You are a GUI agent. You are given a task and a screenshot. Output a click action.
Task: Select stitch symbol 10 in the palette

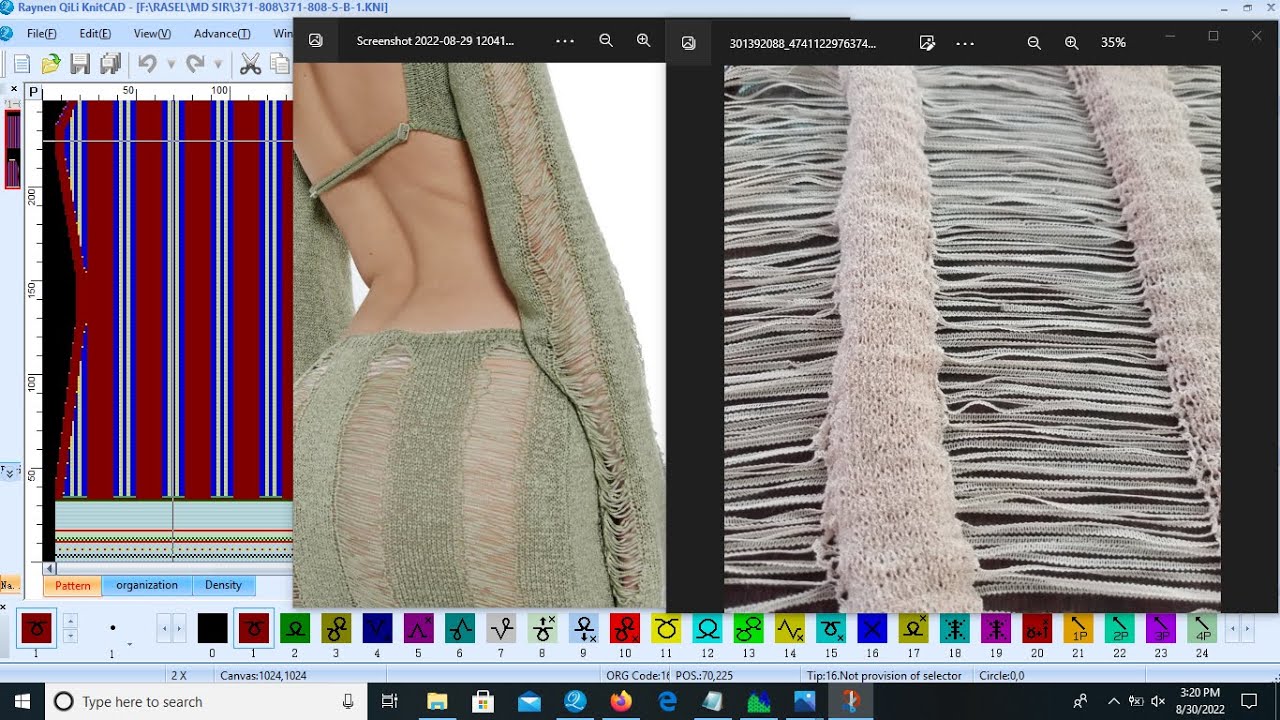click(x=625, y=628)
